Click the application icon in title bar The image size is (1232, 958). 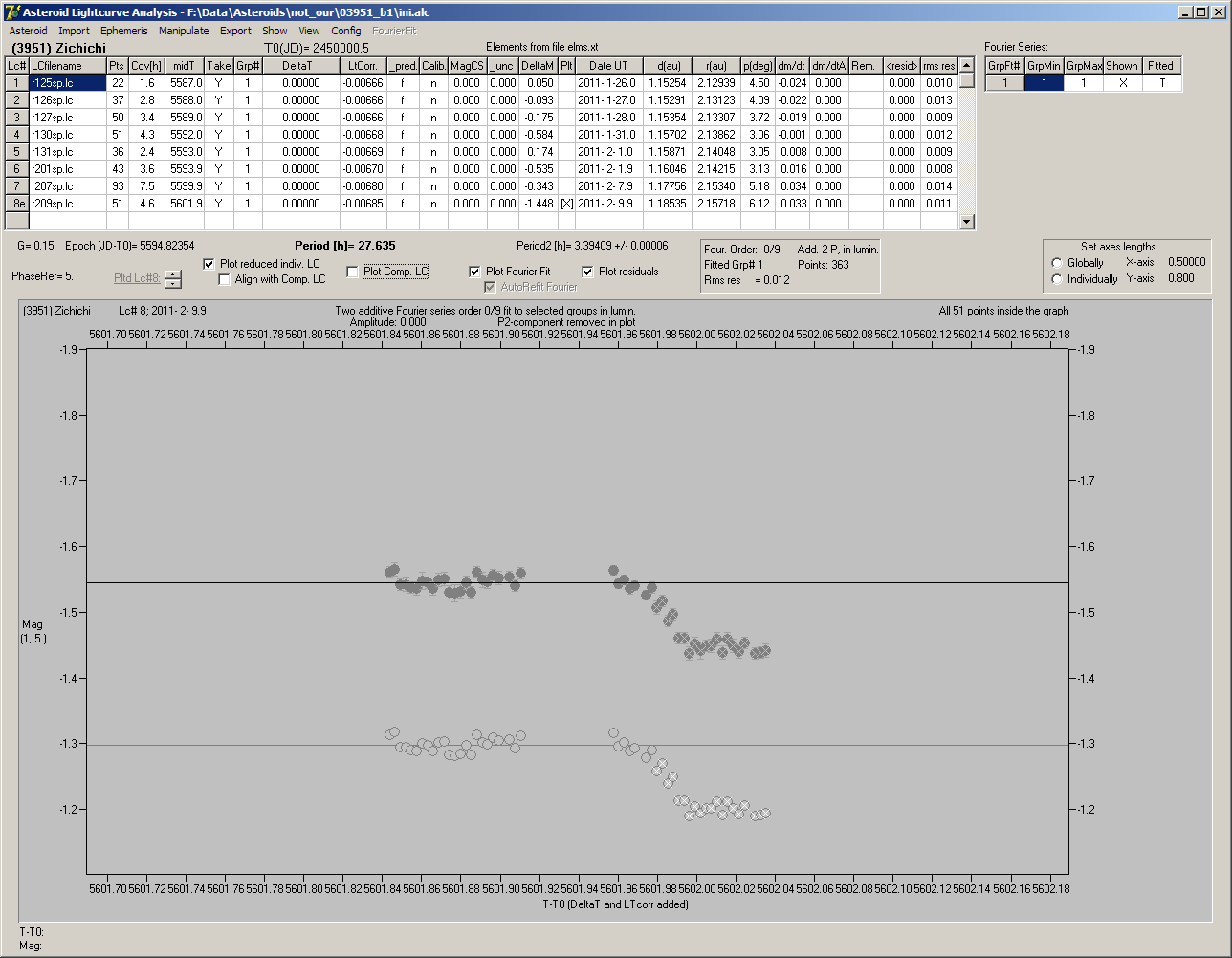(11, 11)
